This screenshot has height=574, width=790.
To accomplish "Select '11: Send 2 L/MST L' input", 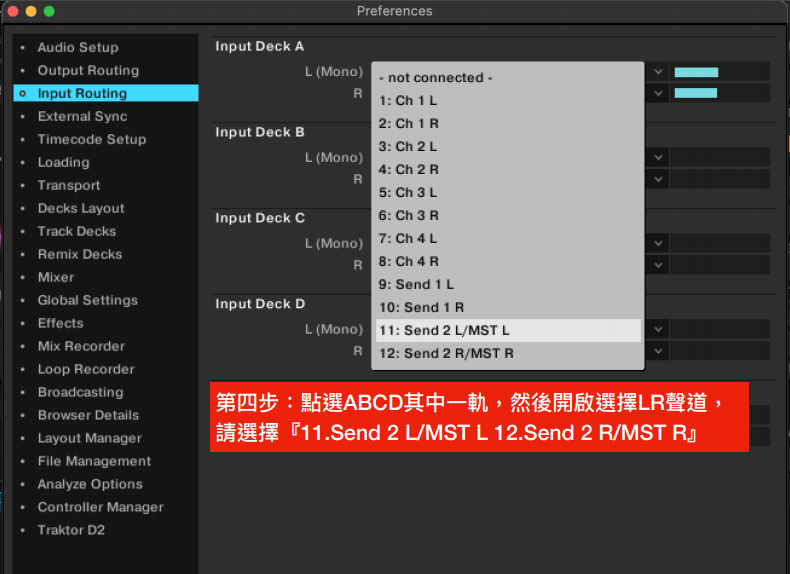I will tap(508, 331).
